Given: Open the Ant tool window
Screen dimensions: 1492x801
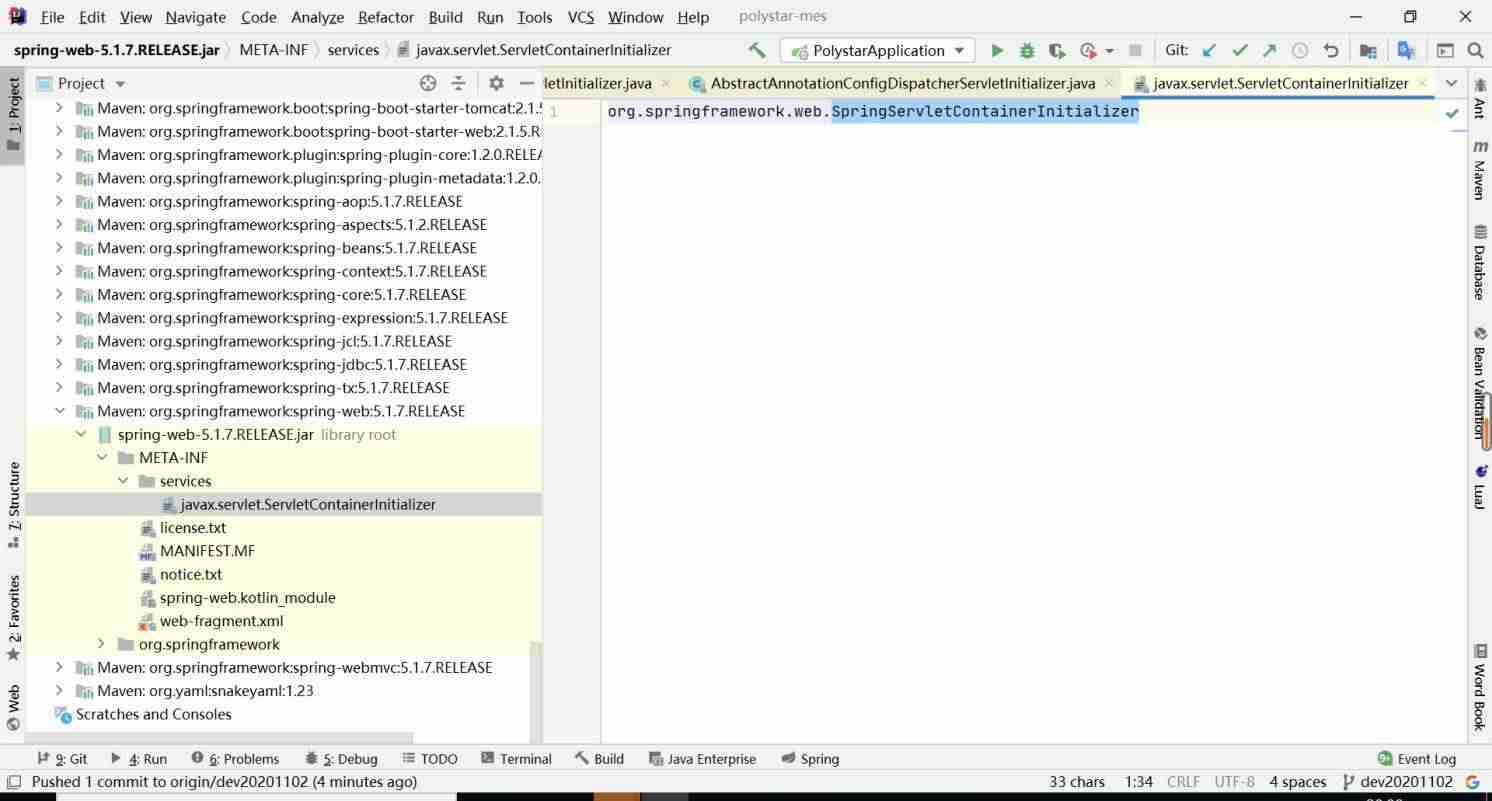Looking at the screenshot, I should [x=1479, y=99].
